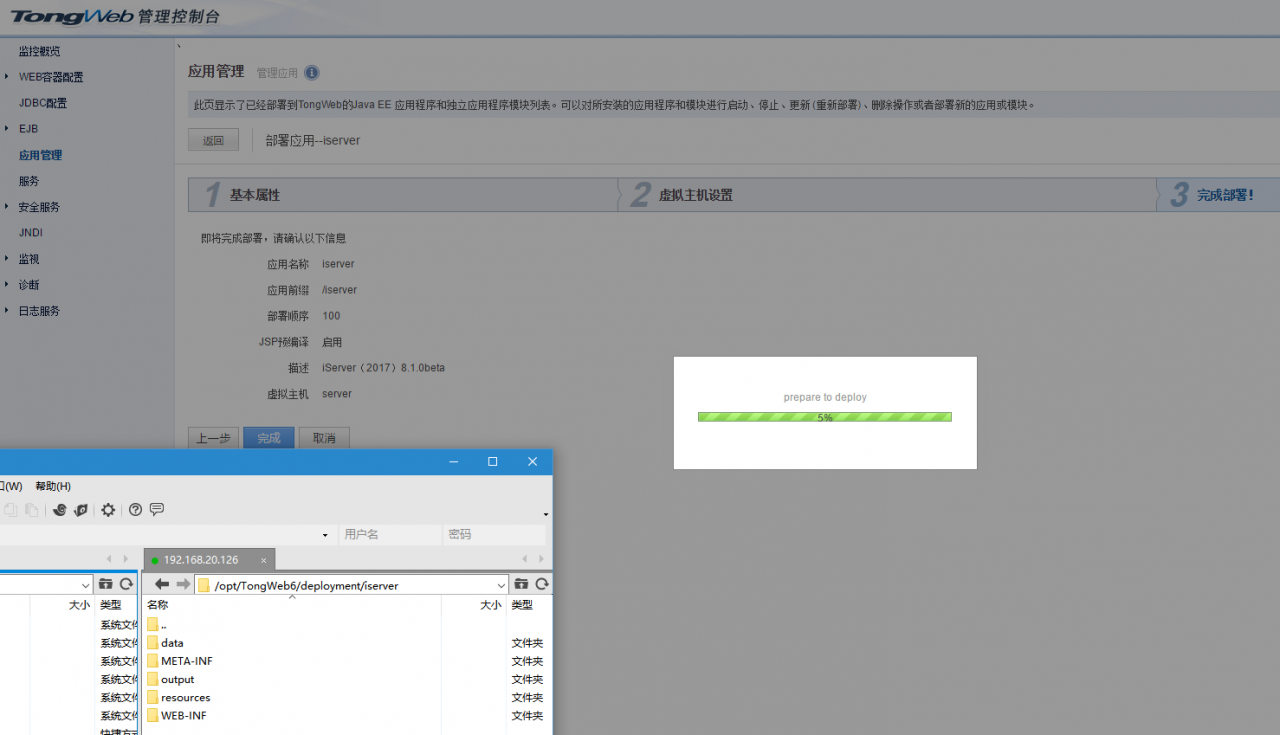The width and height of the screenshot is (1280, 735).
Task: Click the info icon beside 管理应用
Action: coord(312,73)
